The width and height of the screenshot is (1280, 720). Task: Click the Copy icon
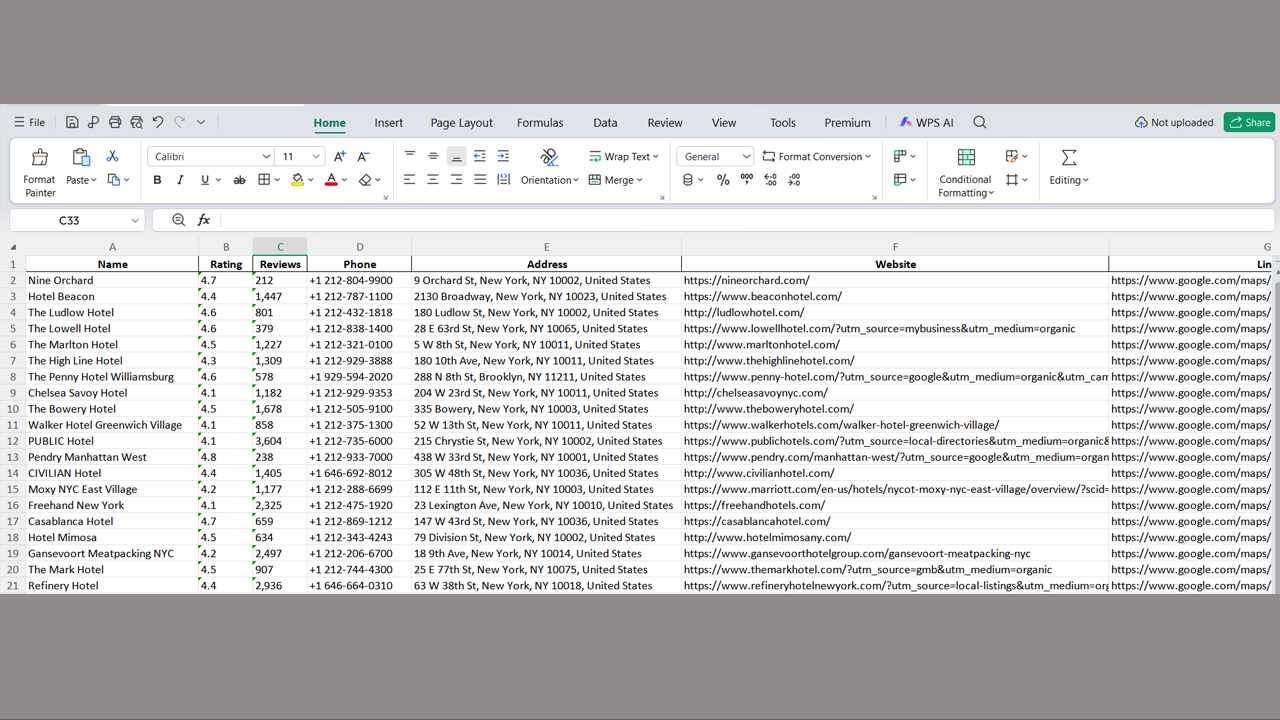[x=114, y=180]
